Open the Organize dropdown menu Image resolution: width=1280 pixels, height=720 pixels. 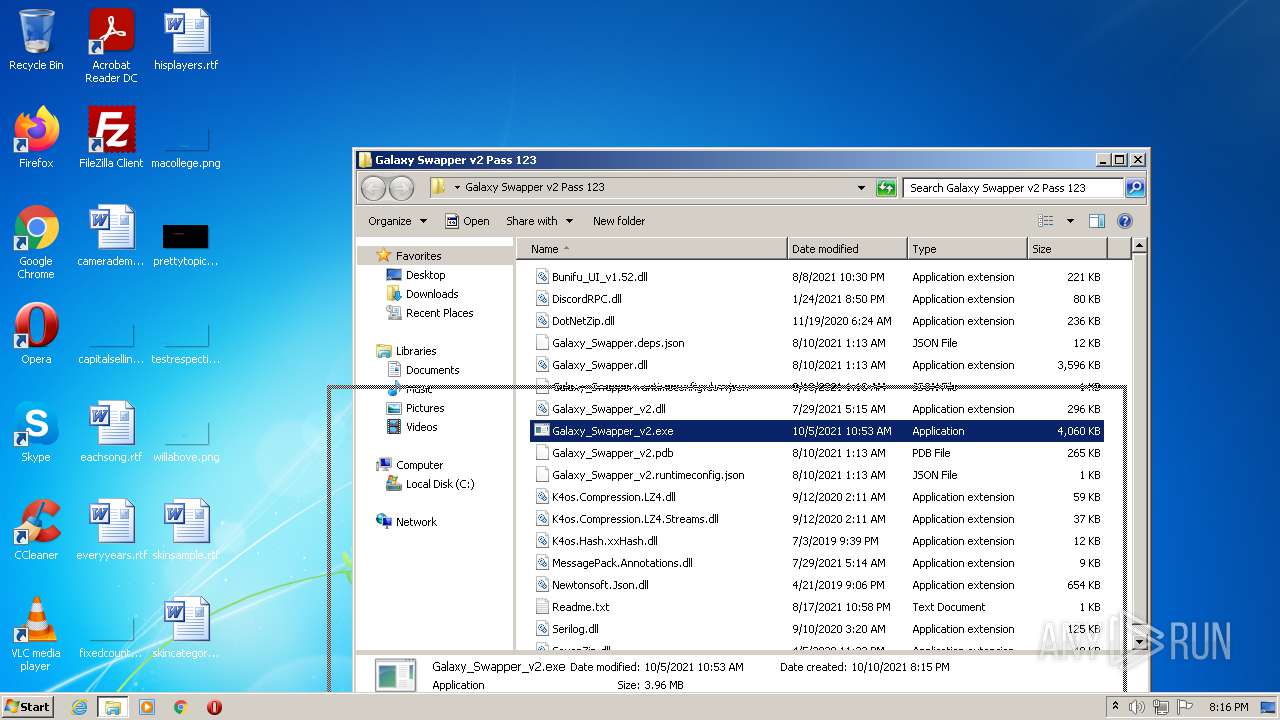(x=397, y=221)
